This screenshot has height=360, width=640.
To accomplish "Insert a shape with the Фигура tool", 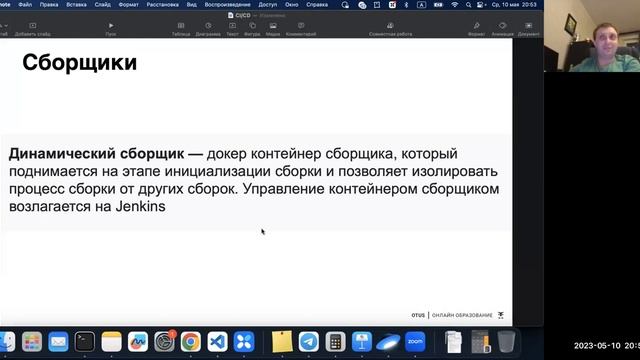I will coord(252,29).
